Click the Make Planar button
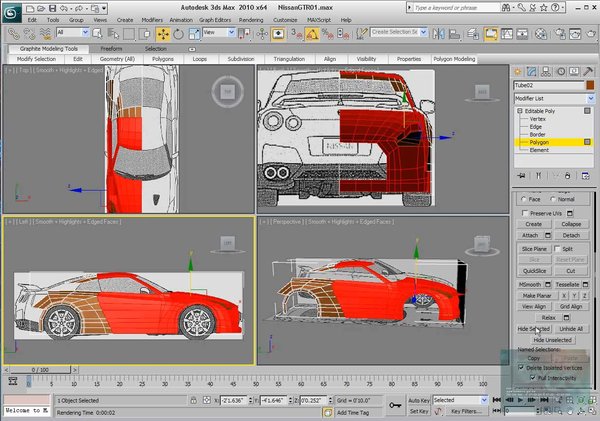Image resolution: width=600 pixels, height=421 pixels. (x=537, y=295)
